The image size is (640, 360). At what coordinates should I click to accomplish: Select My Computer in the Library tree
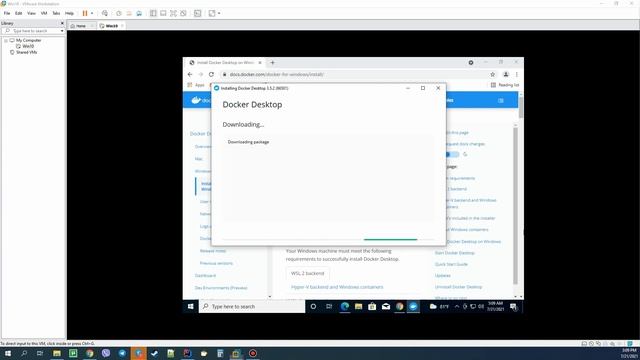coord(29,40)
